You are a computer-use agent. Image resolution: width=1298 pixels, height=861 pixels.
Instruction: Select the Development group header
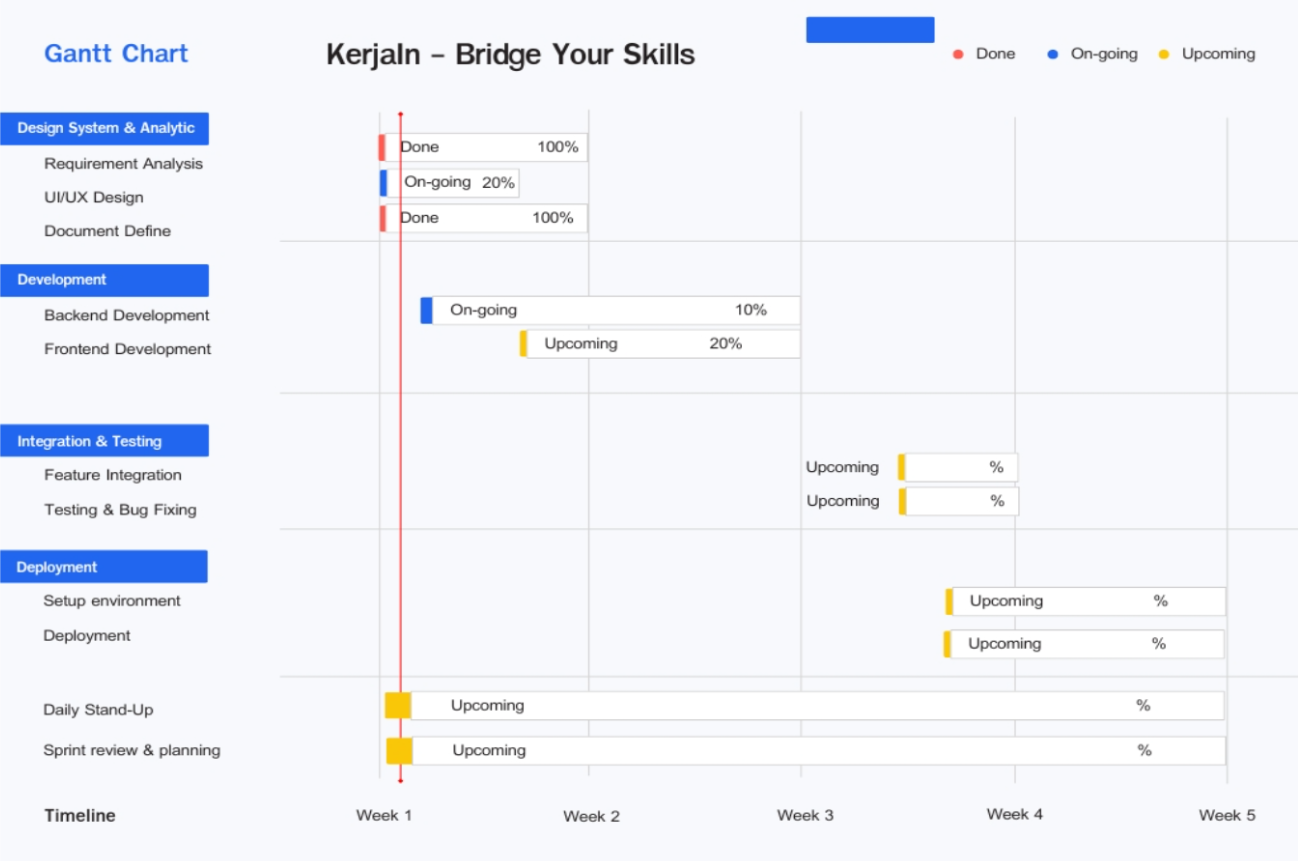click(x=105, y=280)
